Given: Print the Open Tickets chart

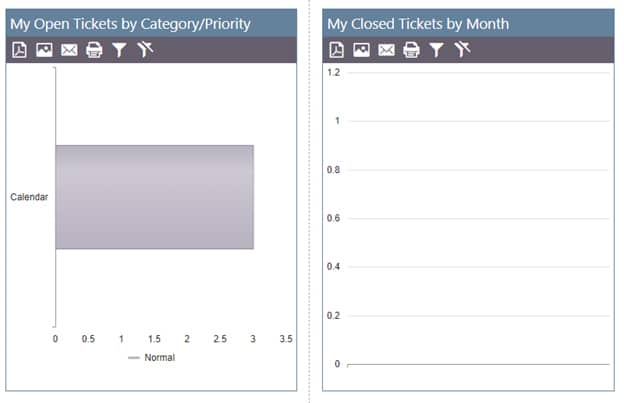Looking at the screenshot, I should coord(94,50).
